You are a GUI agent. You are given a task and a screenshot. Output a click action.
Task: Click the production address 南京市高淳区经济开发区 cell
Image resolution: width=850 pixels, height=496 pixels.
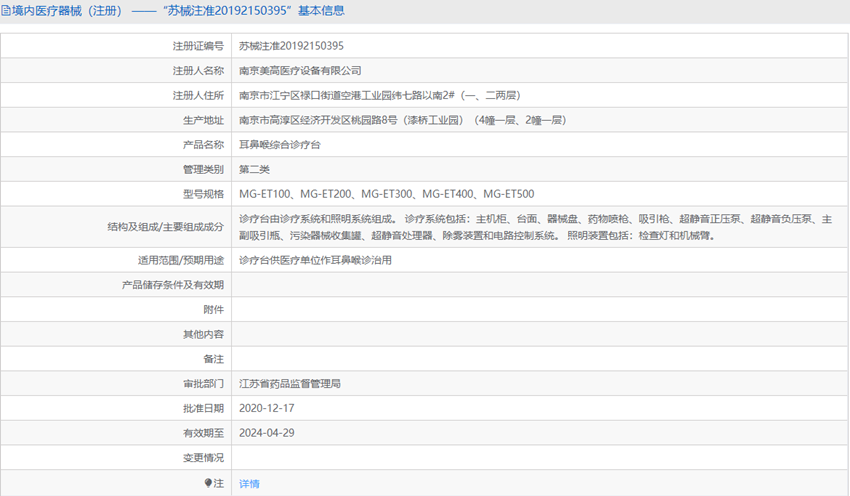[540, 120]
